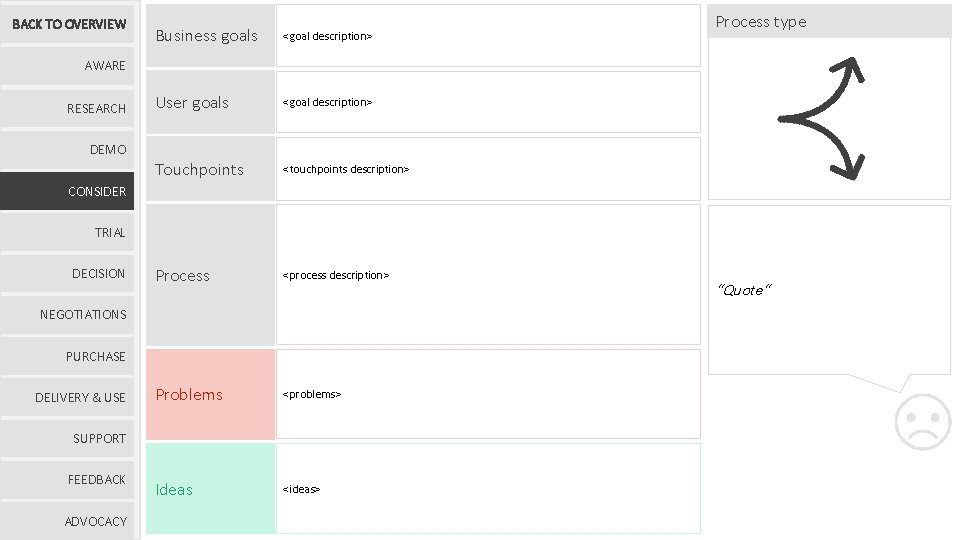Open the NEGOTIATIONS stage tab
This screenshot has height=540, width=960.
click(69, 315)
